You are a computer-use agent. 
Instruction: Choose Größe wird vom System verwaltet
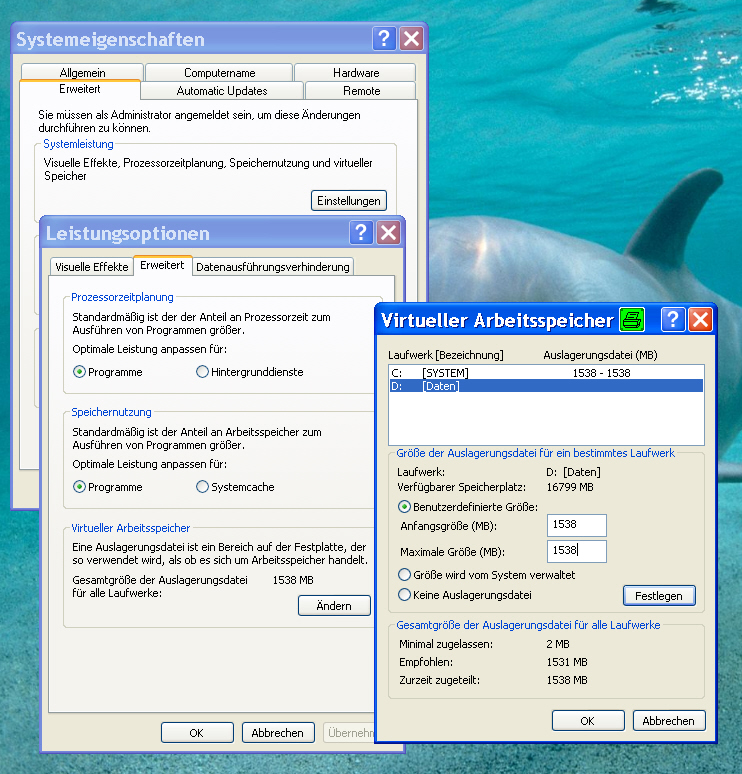click(404, 575)
